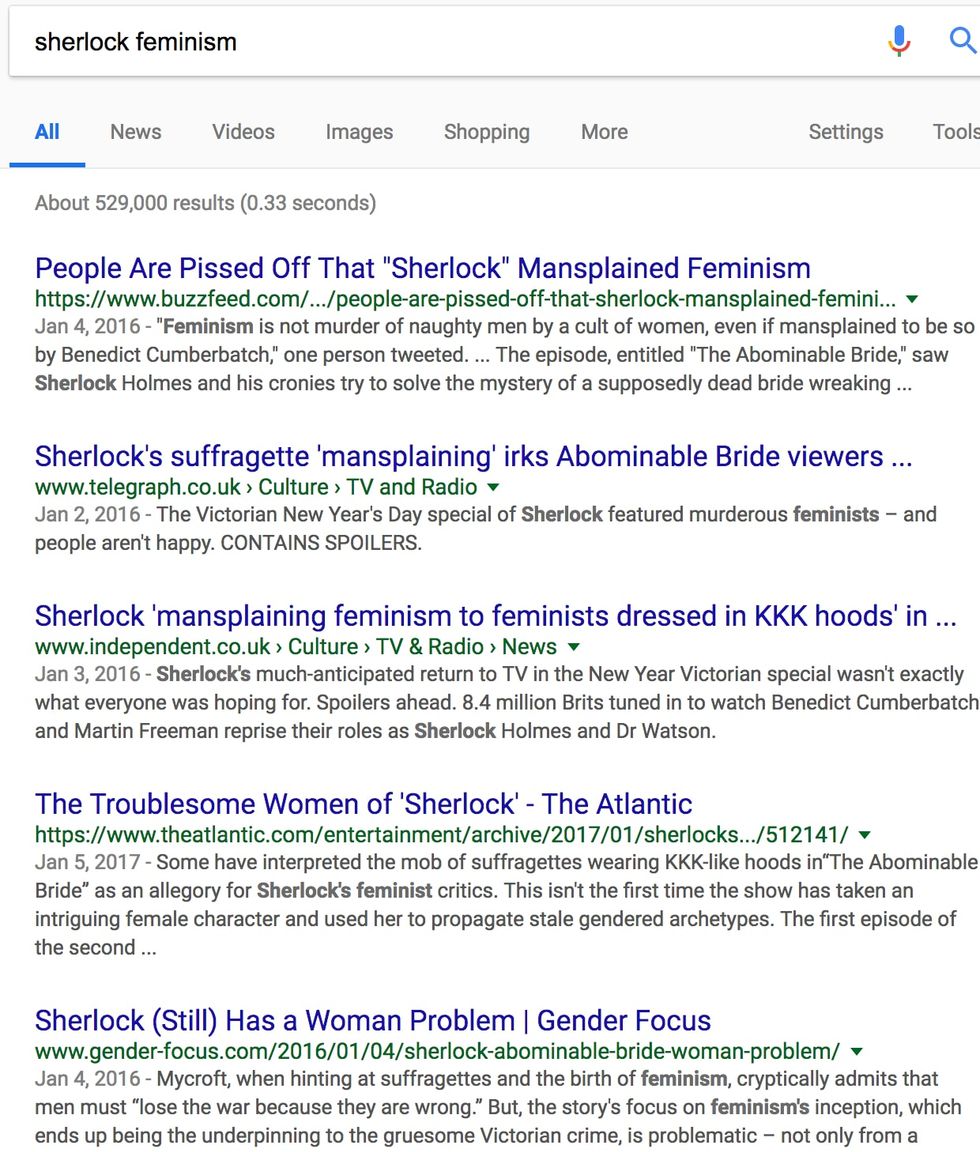Click the voice search microphone icon
The width and height of the screenshot is (980, 1152).
[899, 41]
